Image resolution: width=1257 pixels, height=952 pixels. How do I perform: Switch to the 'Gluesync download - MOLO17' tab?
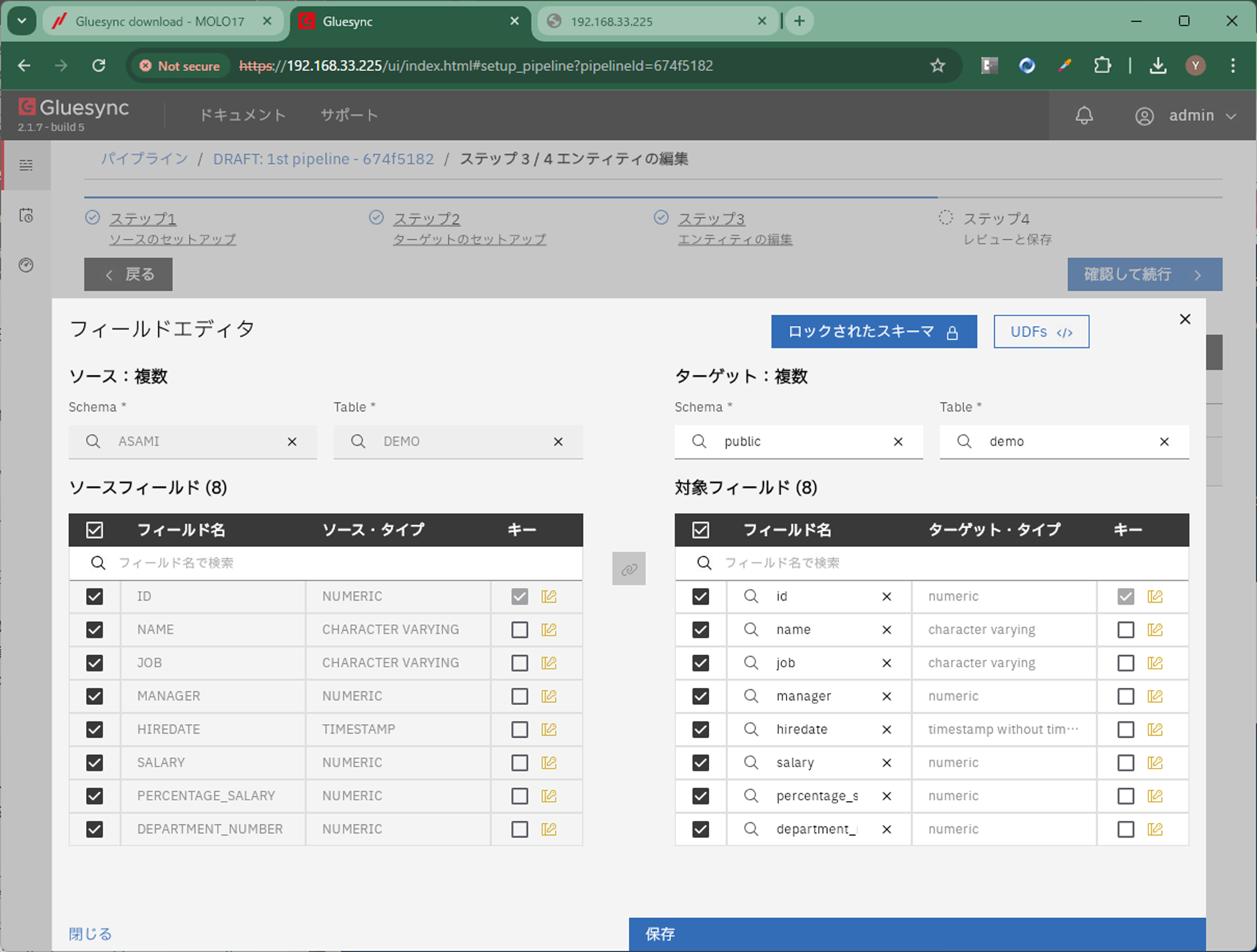point(160,21)
